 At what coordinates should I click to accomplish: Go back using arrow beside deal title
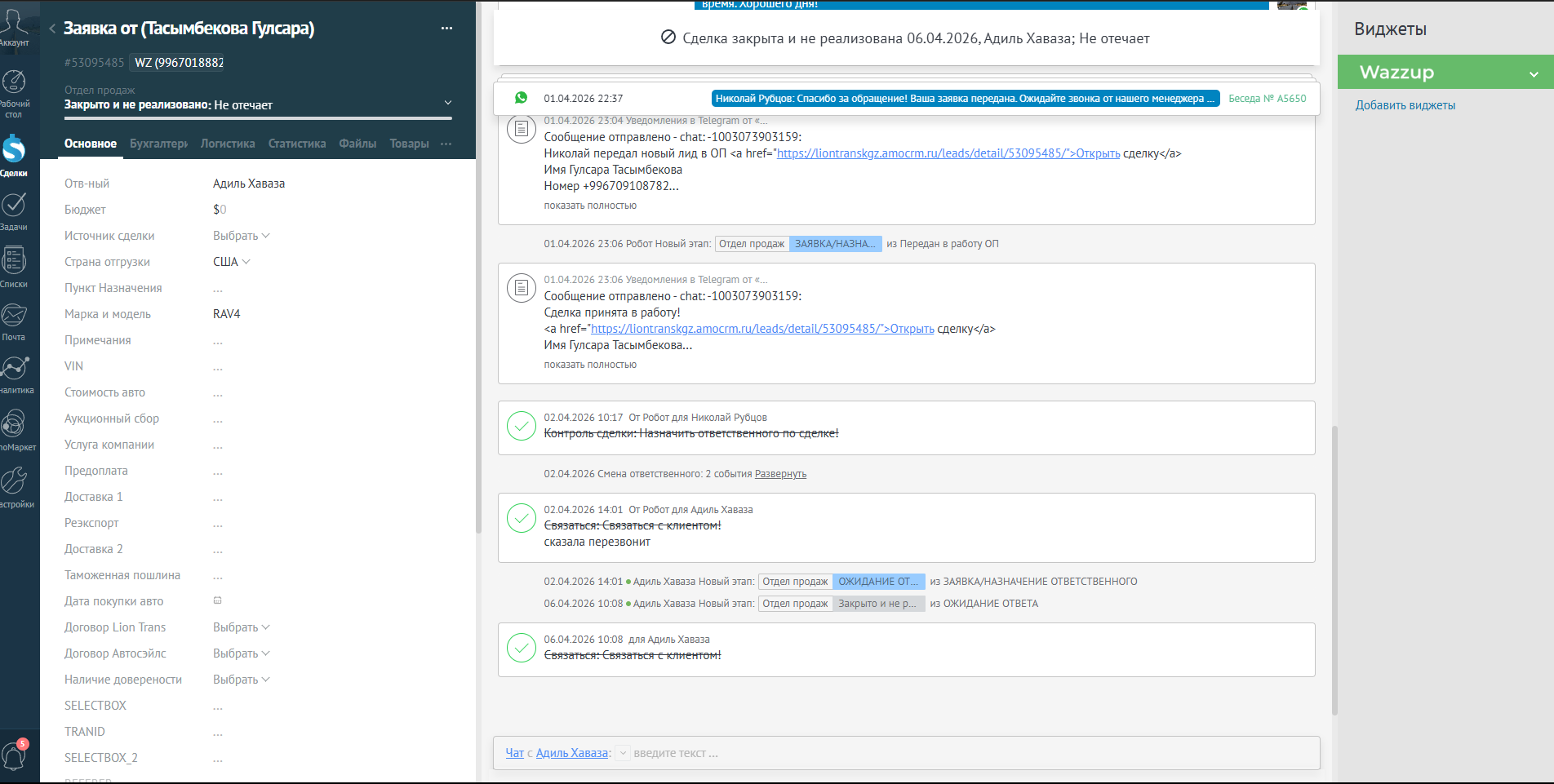(52, 29)
